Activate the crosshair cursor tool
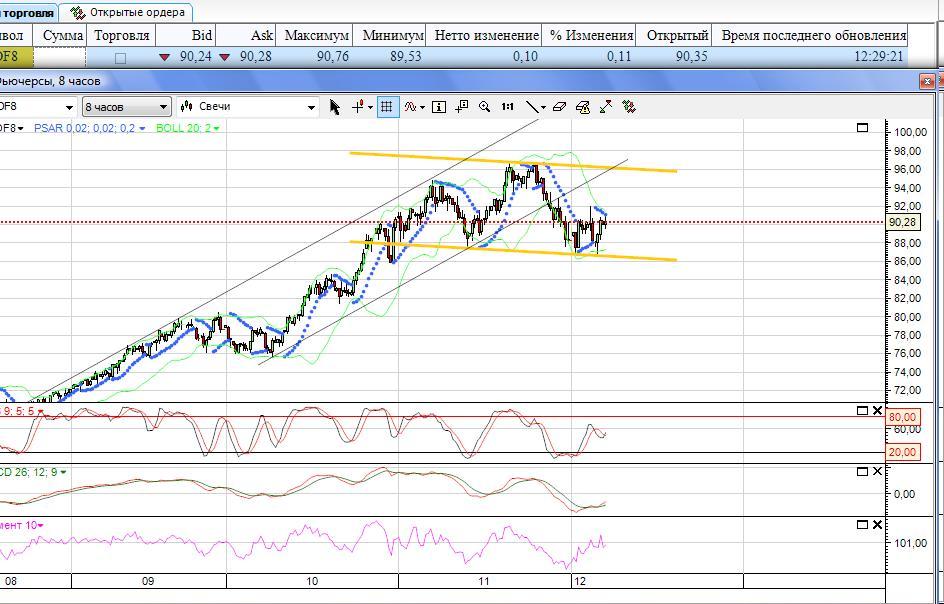Viewport: 944px width, 604px height. click(359, 107)
